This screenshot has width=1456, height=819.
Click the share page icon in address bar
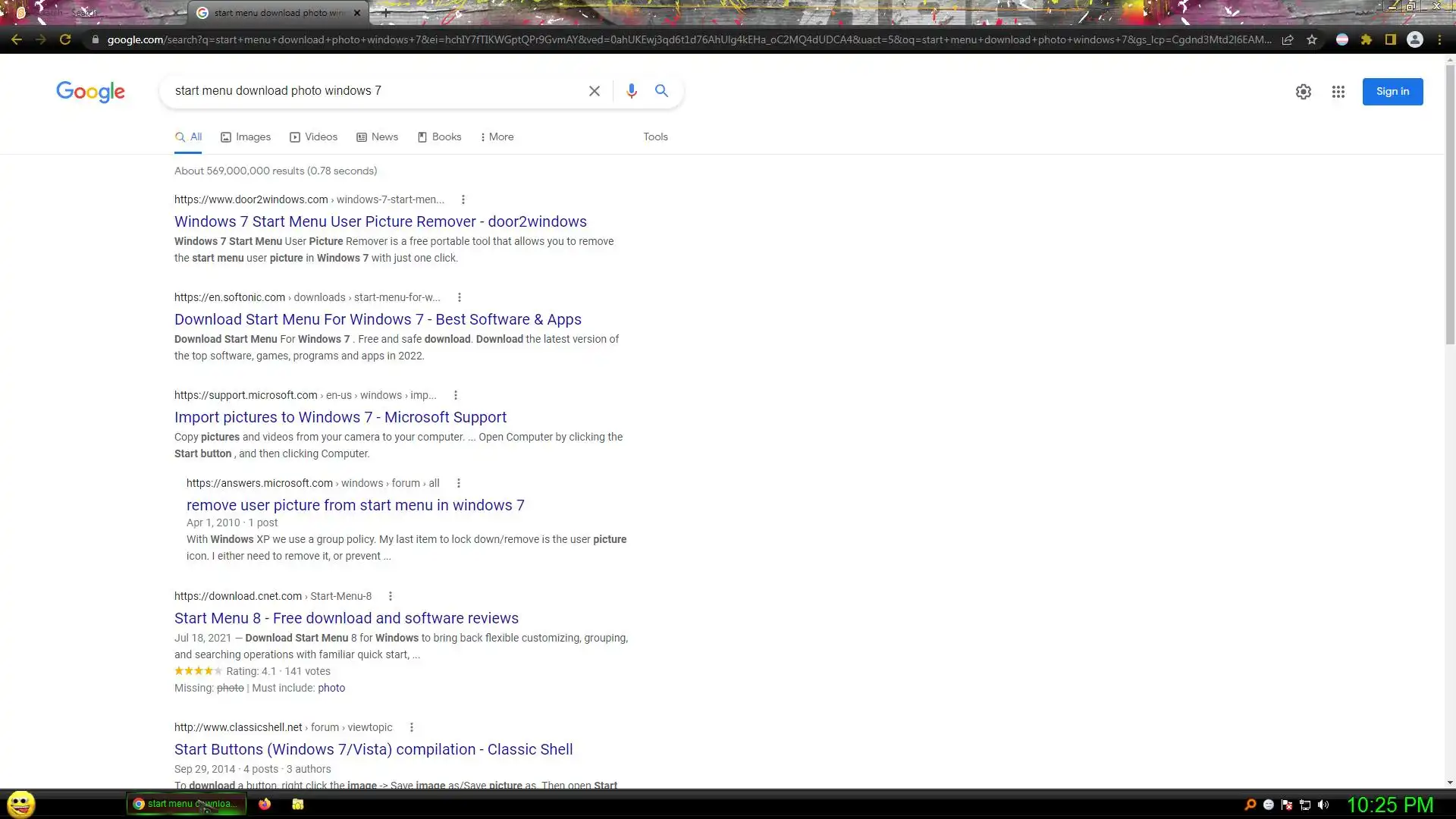pos(1288,39)
